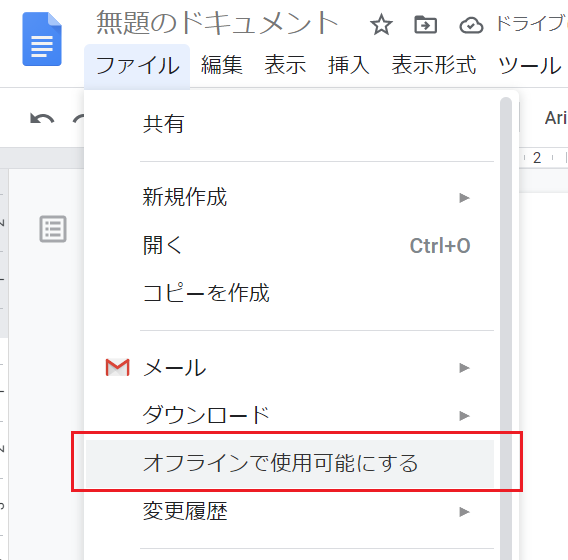Expand the メール submenu
Viewport: 568px width, 560px height.
tap(290, 368)
